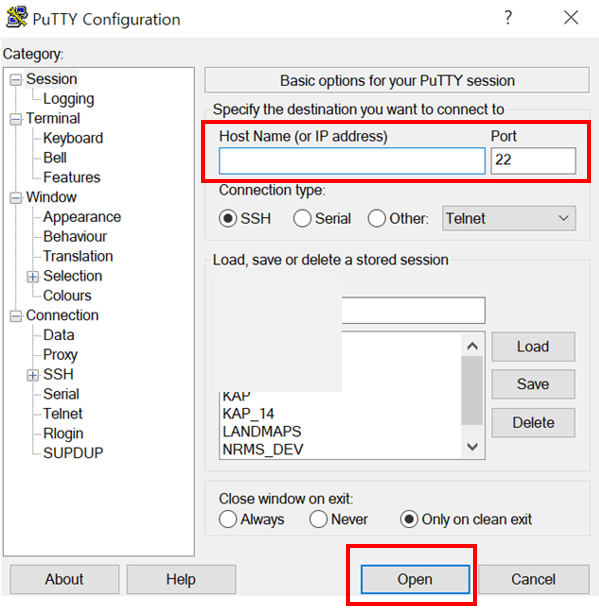
Task: Collapse the Window tree node
Action: [16, 198]
